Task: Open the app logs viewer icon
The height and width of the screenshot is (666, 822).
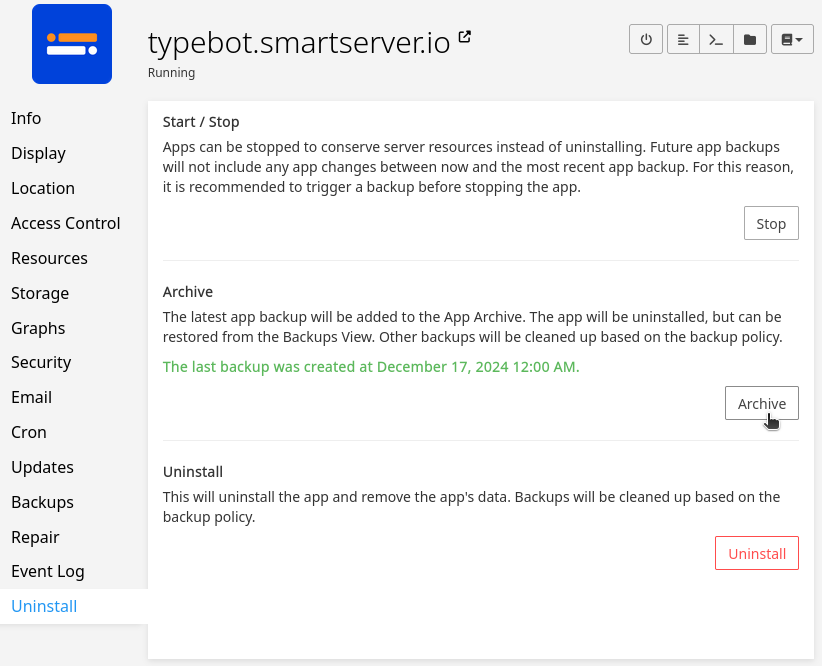Action: pyautogui.click(x=683, y=40)
